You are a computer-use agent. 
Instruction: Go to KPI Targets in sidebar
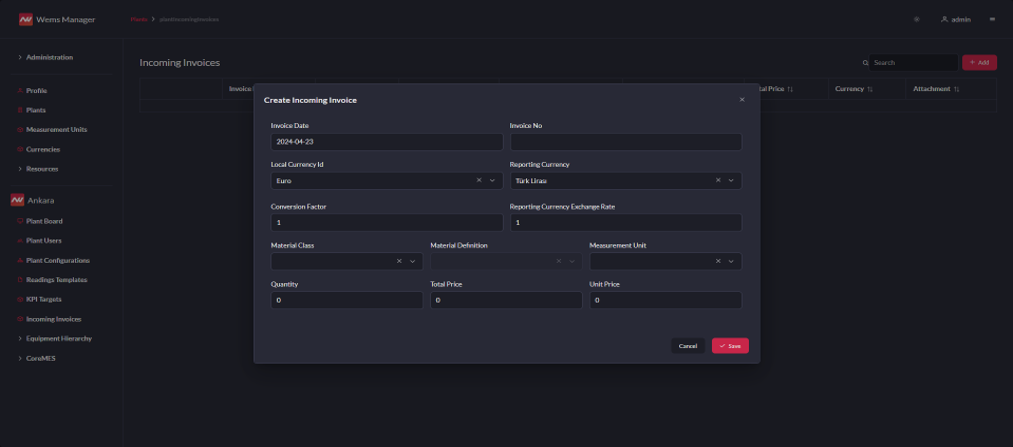[x=45, y=299]
